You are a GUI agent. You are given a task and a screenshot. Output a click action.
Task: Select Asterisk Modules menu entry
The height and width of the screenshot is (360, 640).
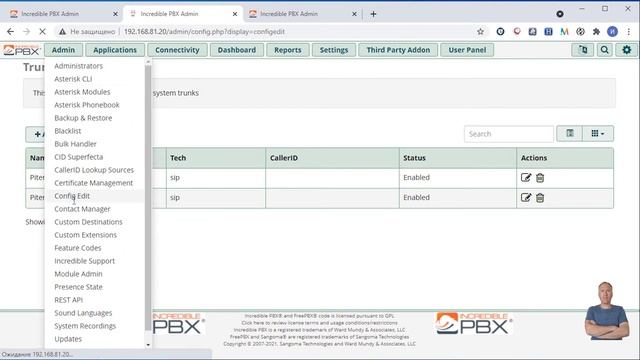point(82,92)
